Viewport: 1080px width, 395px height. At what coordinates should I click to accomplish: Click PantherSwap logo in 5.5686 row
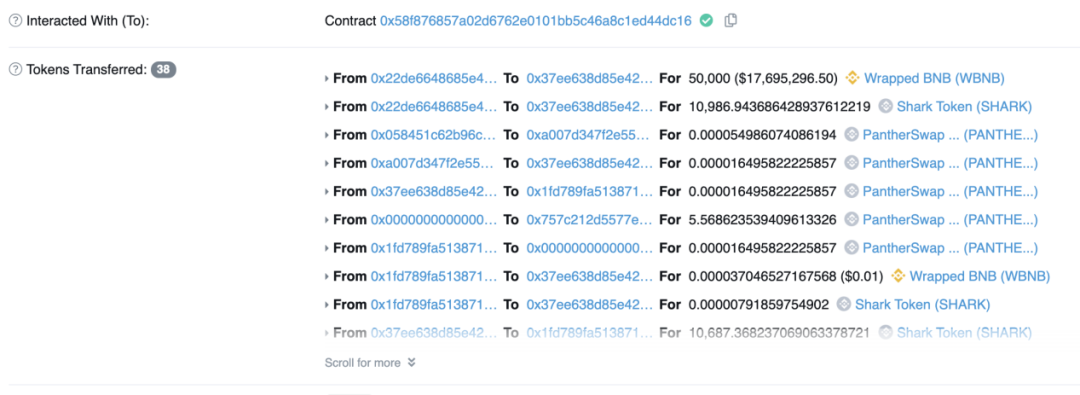tap(851, 219)
